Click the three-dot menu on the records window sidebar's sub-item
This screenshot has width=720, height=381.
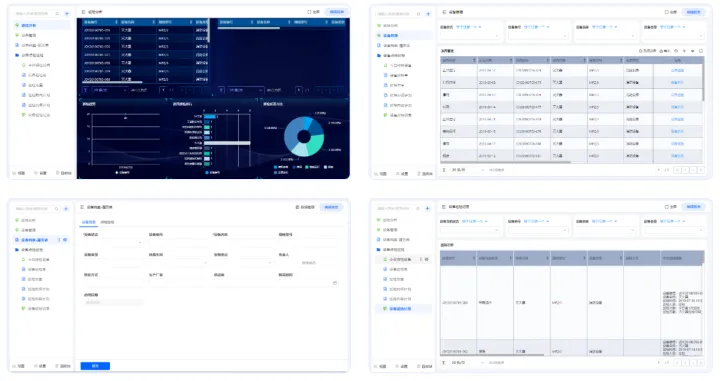click(x=421, y=259)
